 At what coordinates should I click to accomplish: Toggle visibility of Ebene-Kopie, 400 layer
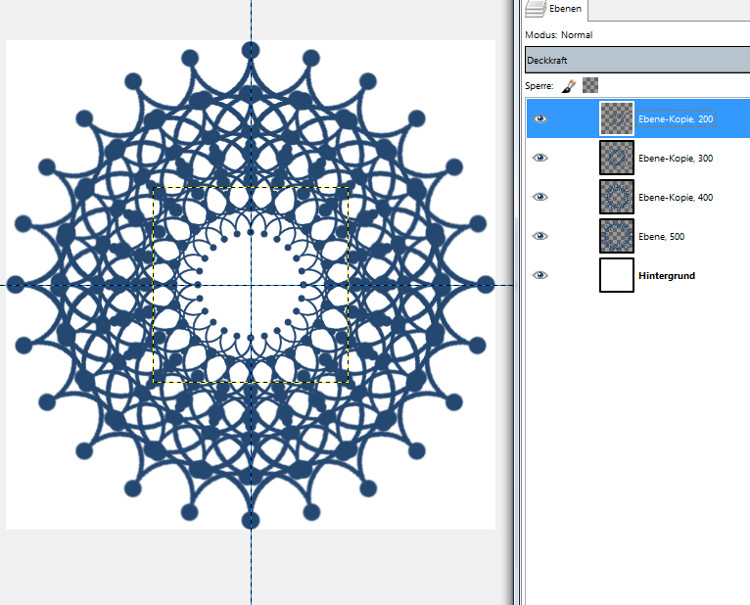coord(541,197)
